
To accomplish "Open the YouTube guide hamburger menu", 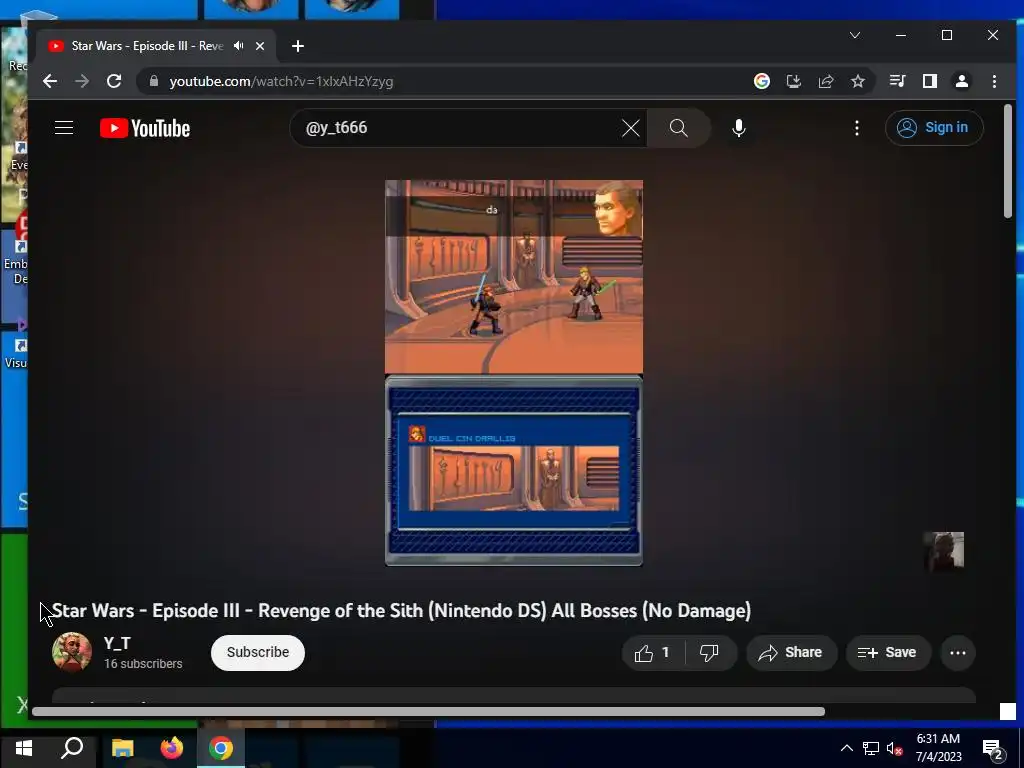I will [x=64, y=127].
